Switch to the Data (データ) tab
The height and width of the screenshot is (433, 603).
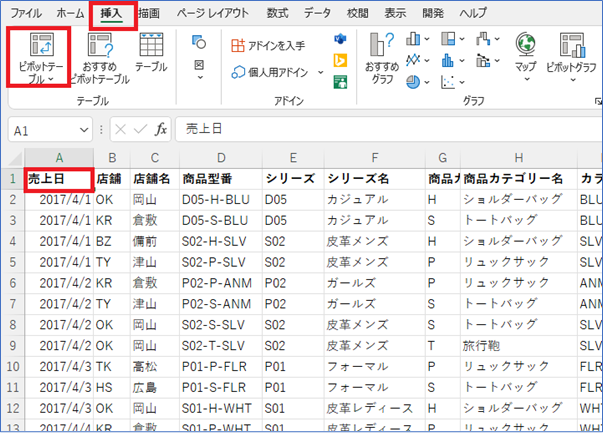pyautogui.click(x=317, y=14)
